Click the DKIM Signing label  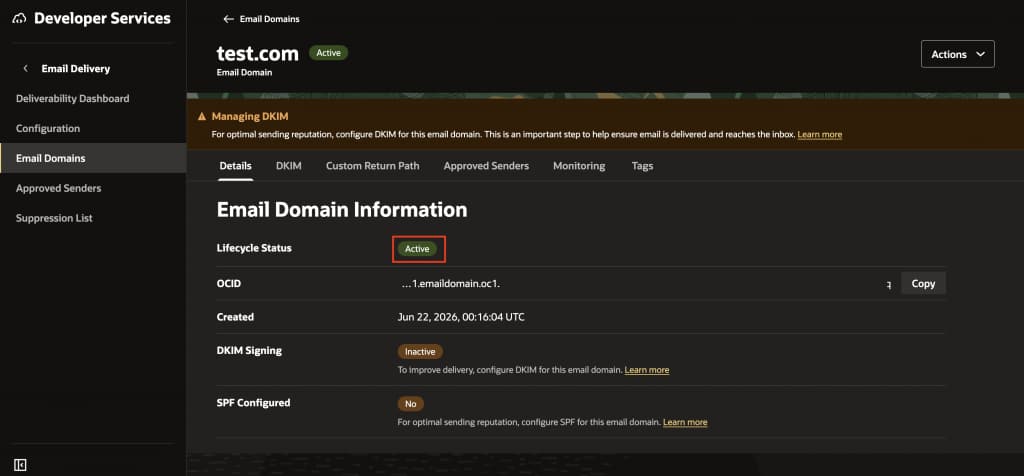click(x=249, y=351)
